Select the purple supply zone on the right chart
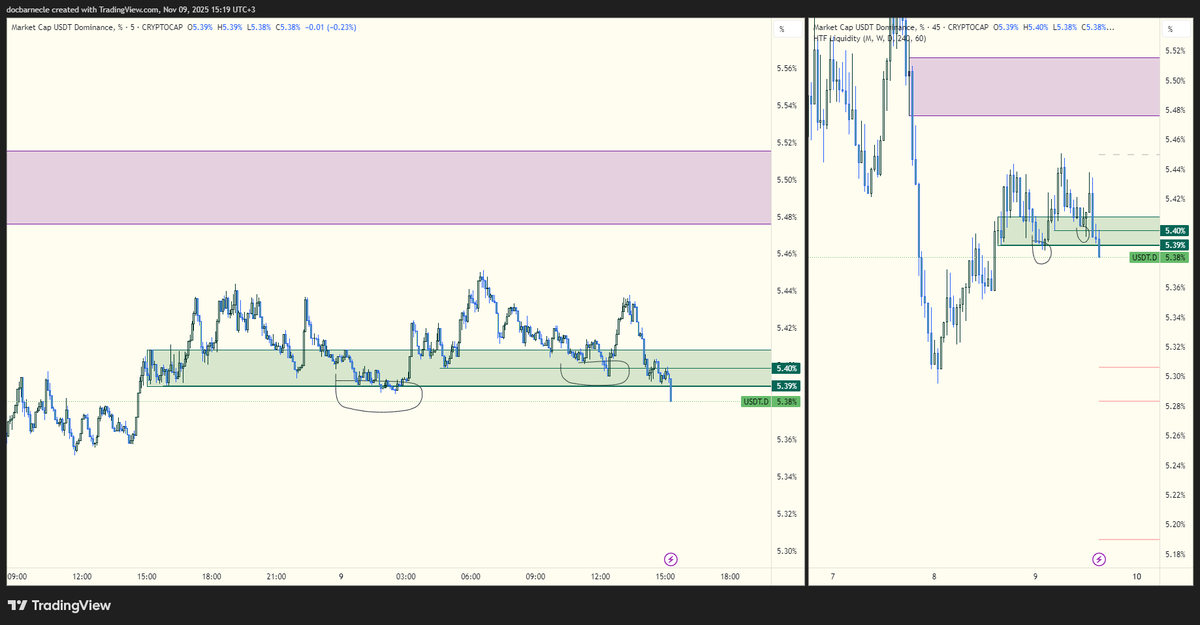Viewport: 1200px width, 625px height. [x=1035, y=87]
